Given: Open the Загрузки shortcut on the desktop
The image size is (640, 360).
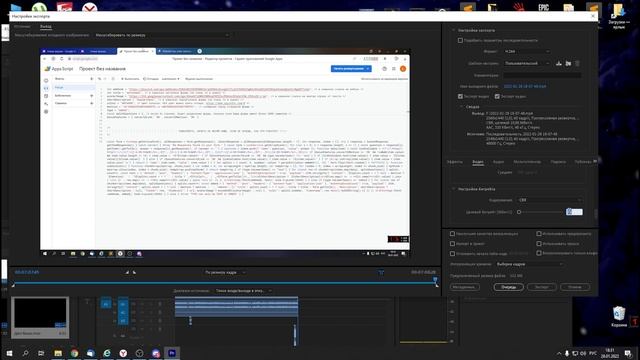Looking at the screenshot, I should point(619,16).
